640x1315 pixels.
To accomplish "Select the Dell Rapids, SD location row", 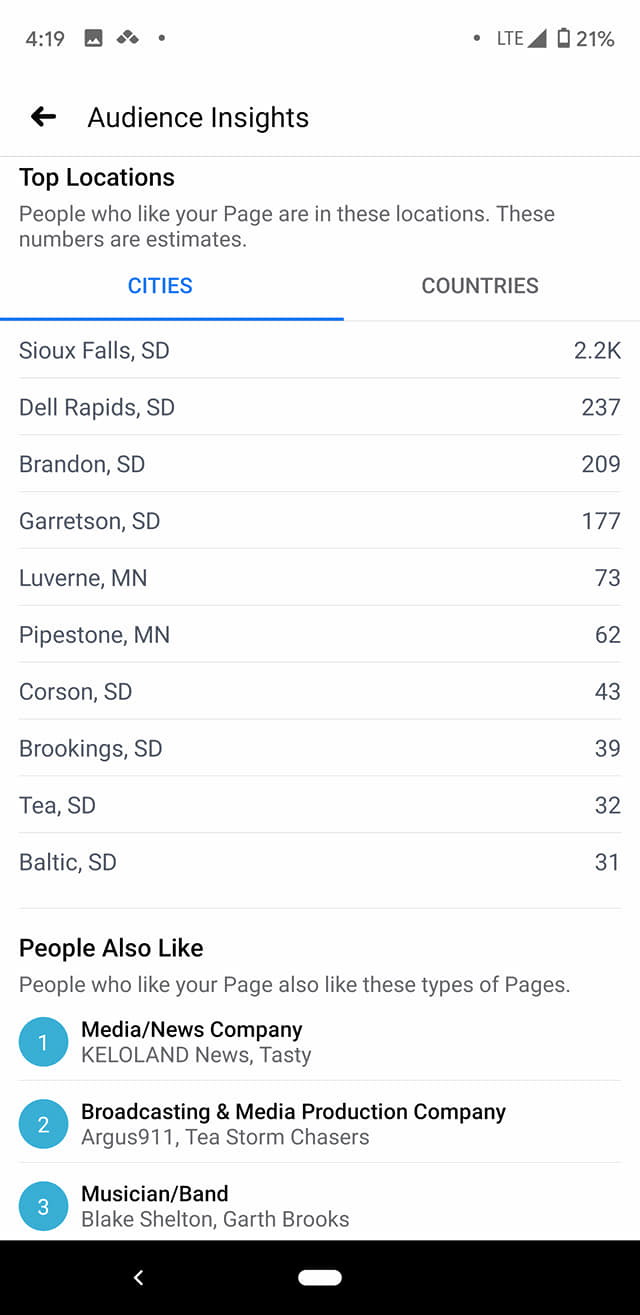I will click(x=320, y=407).
